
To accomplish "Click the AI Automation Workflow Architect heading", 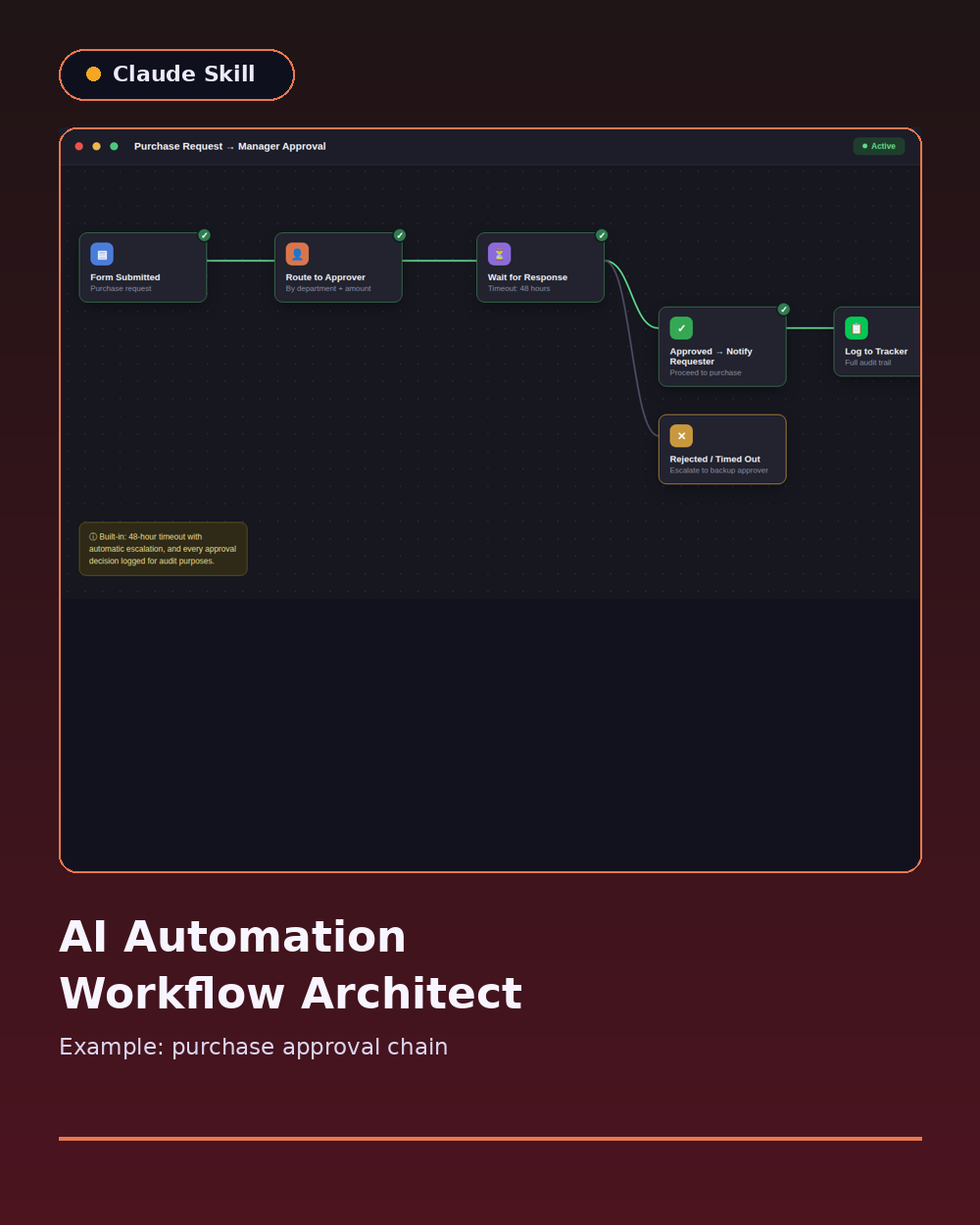I will click(291, 965).
